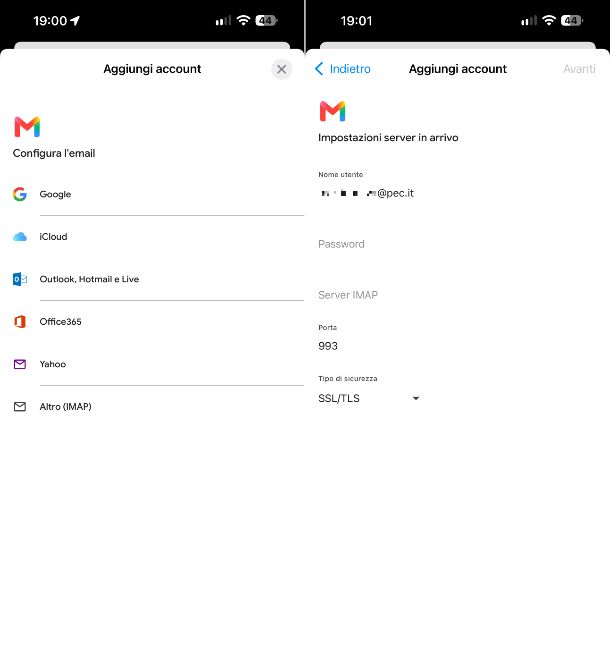
Task: Focus the Nome utente field with @pec.it
Action: (458, 193)
